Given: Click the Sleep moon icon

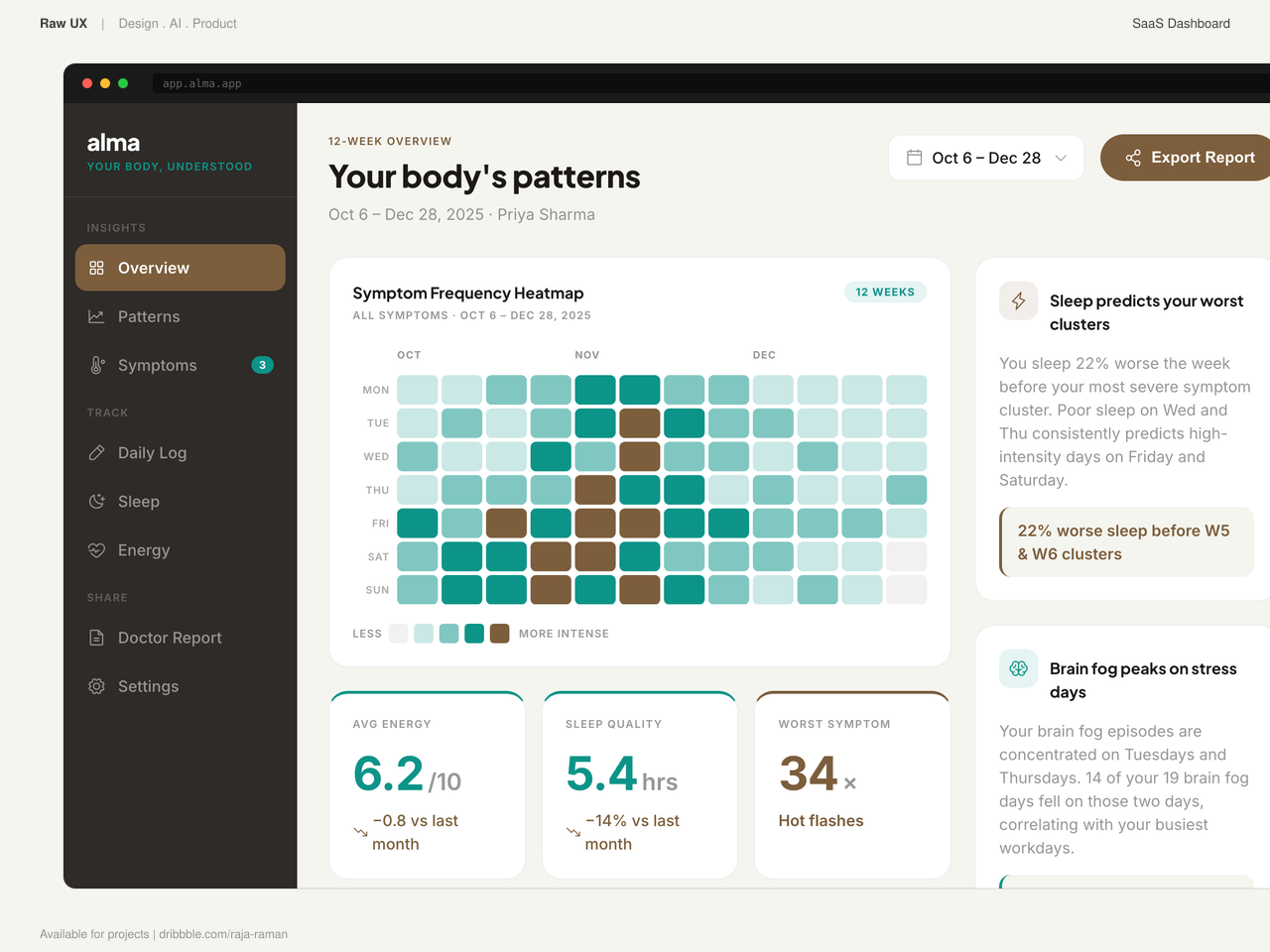Looking at the screenshot, I should [96, 501].
